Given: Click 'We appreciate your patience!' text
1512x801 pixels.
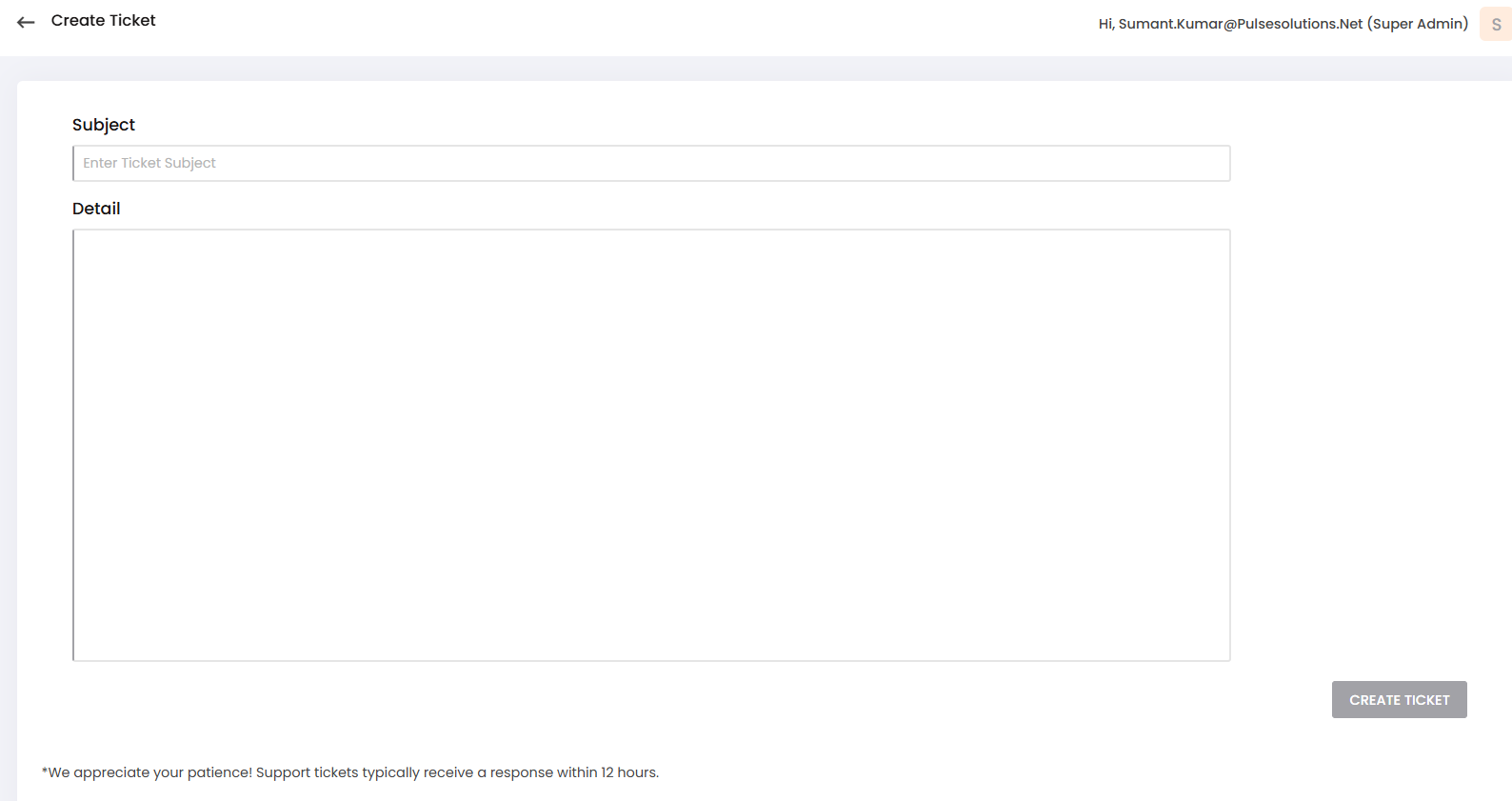Looking at the screenshot, I should pyautogui.click(x=149, y=772).
